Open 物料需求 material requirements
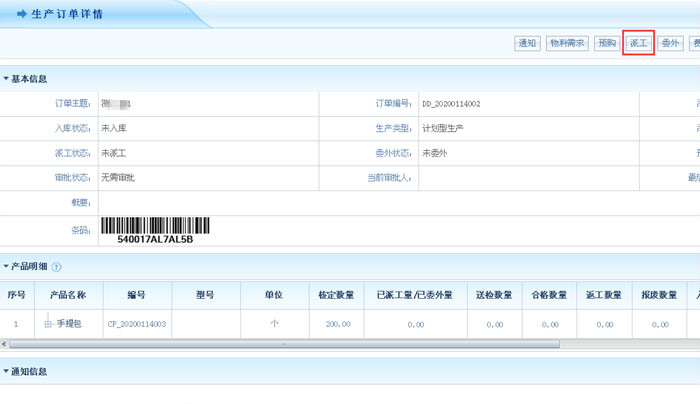Image resolution: width=700 pixels, height=404 pixels. tap(567, 43)
